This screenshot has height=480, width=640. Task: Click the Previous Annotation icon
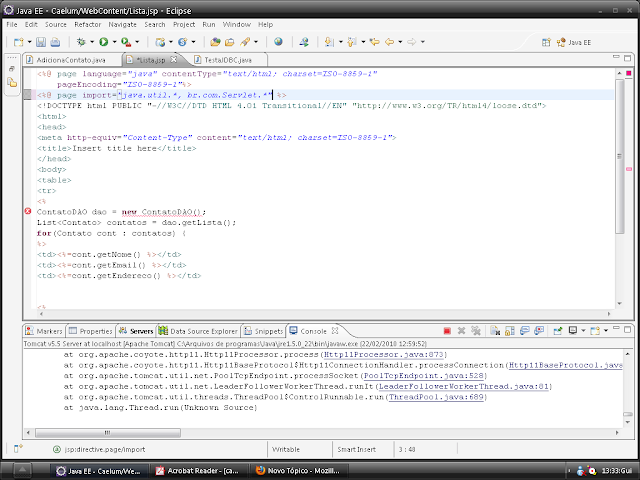coord(352,42)
